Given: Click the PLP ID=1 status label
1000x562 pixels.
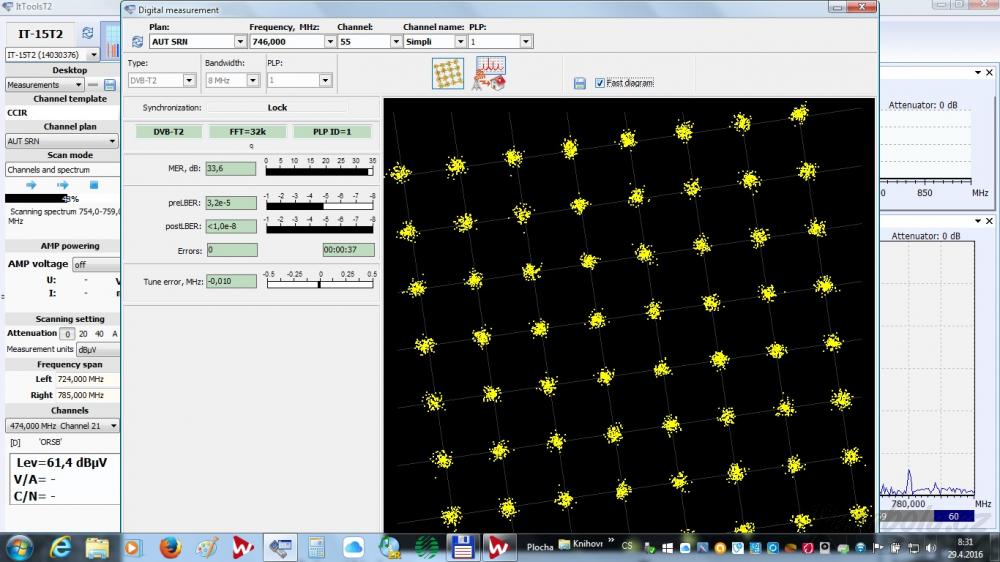Looking at the screenshot, I should point(332,132).
